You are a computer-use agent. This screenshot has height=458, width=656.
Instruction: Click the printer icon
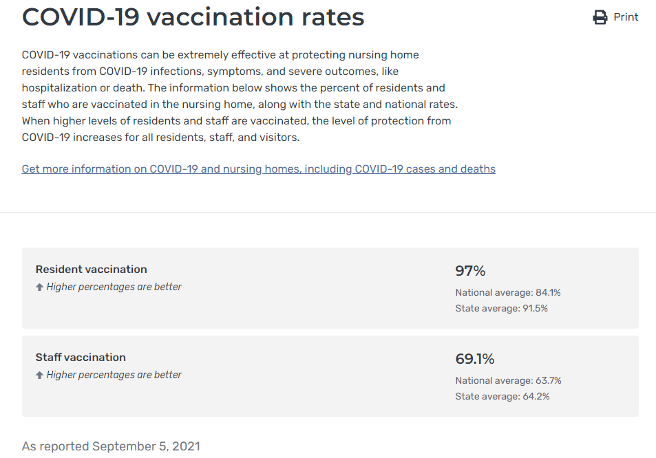[600, 17]
